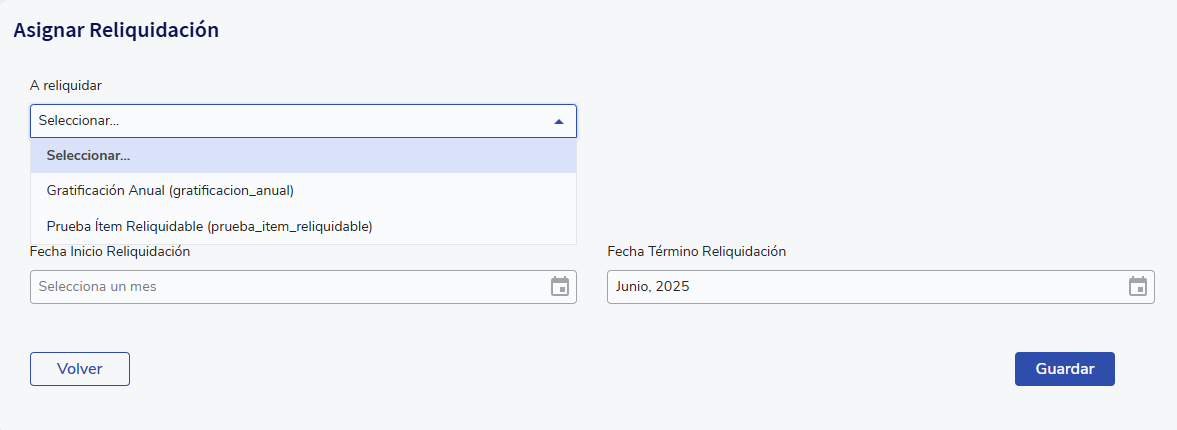This screenshot has width=1177, height=430.
Task: Collapse the list using the caret arrow
Action: tap(558, 122)
